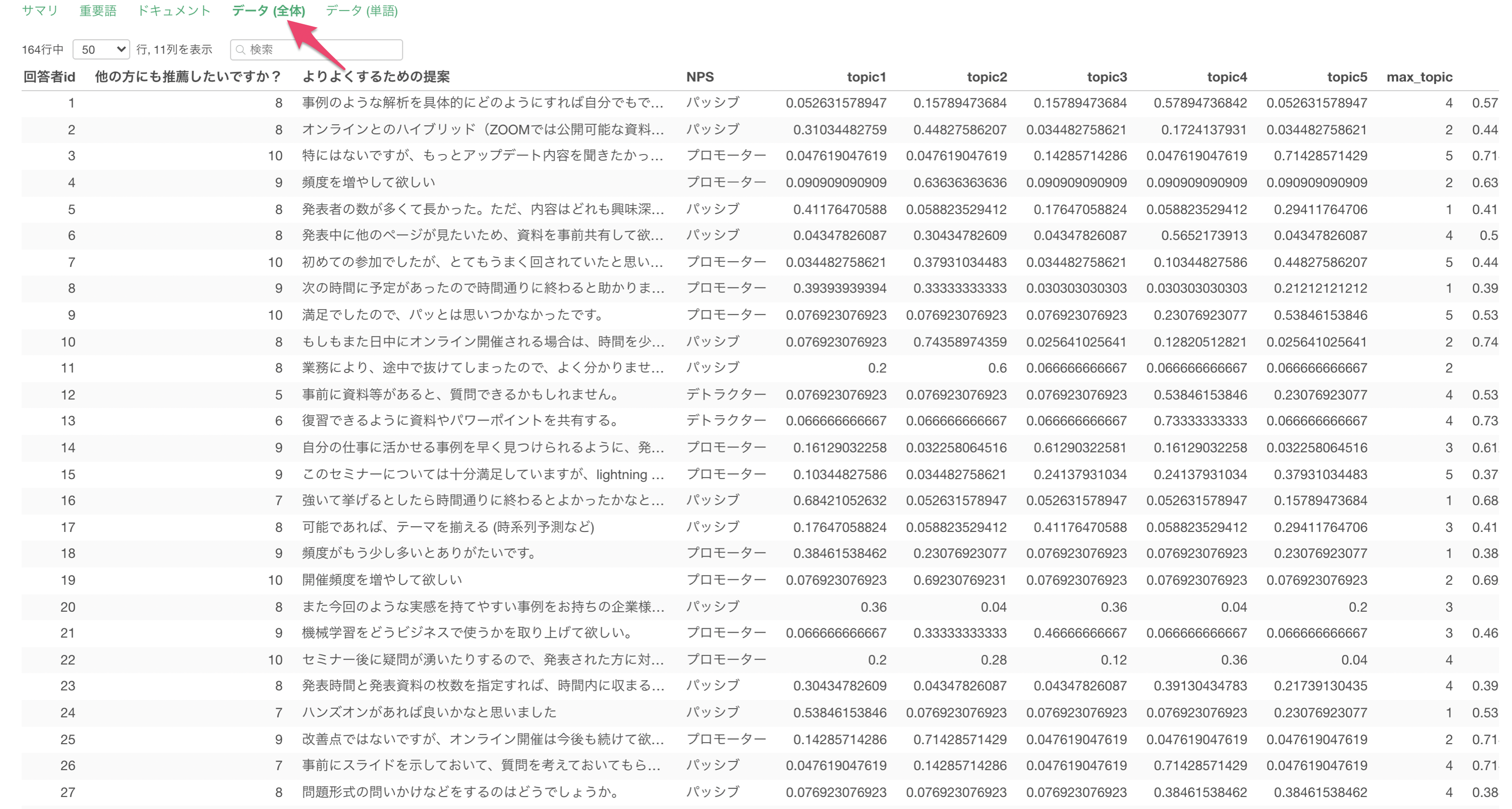Click the よりよくするための提案 column header
The height and width of the screenshot is (809, 1512).
pos(376,77)
